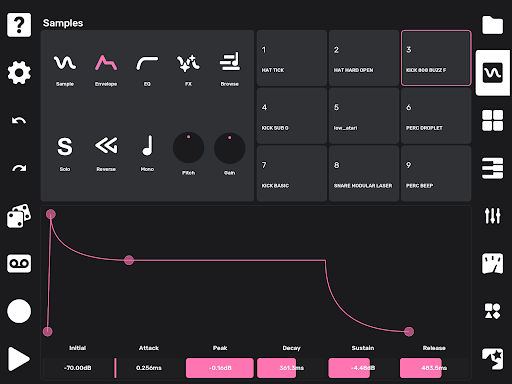Select the Browse samples button
This screenshot has width=512, height=384.
pyautogui.click(x=230, y=69)
